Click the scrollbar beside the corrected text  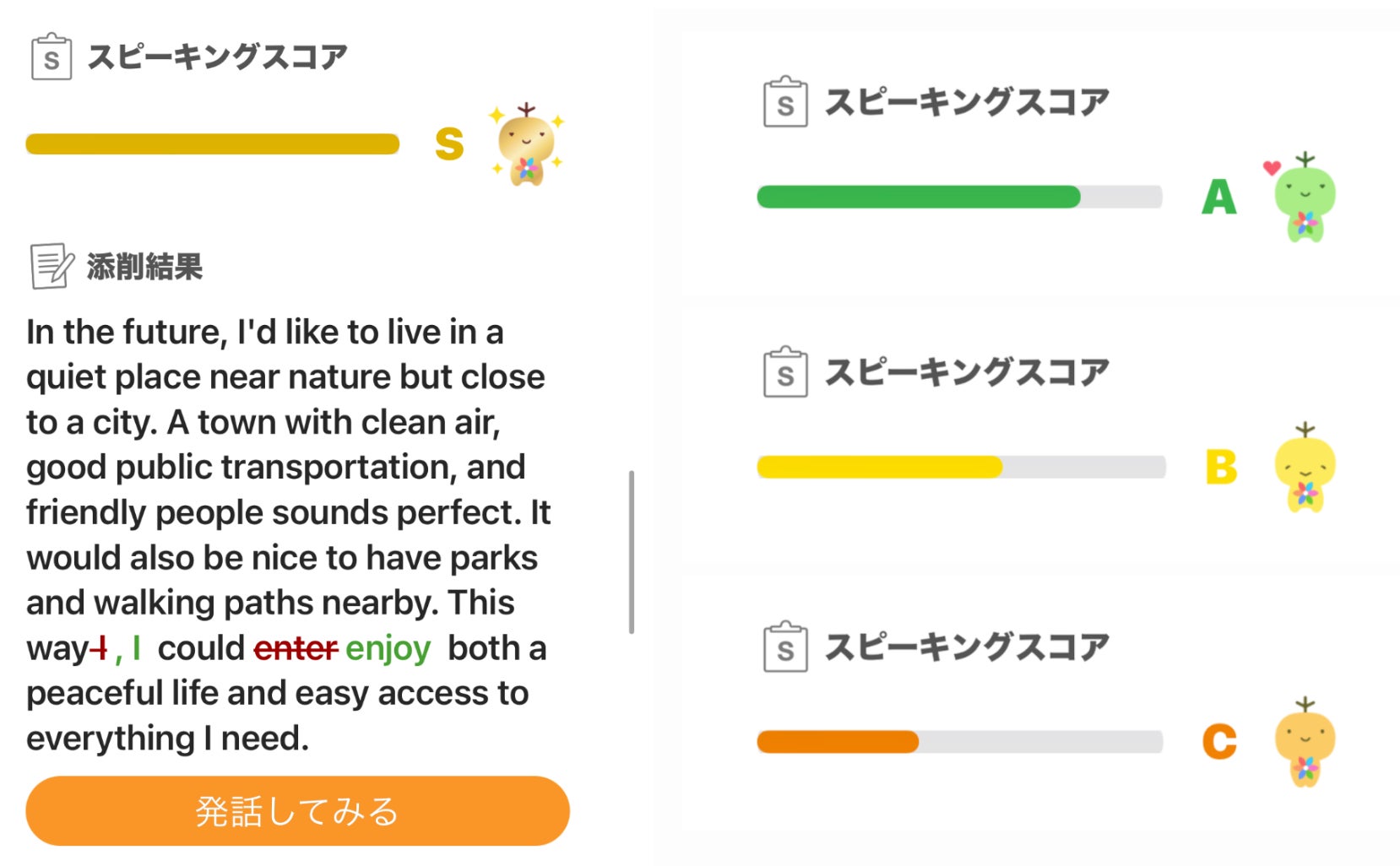coord(632,552)
